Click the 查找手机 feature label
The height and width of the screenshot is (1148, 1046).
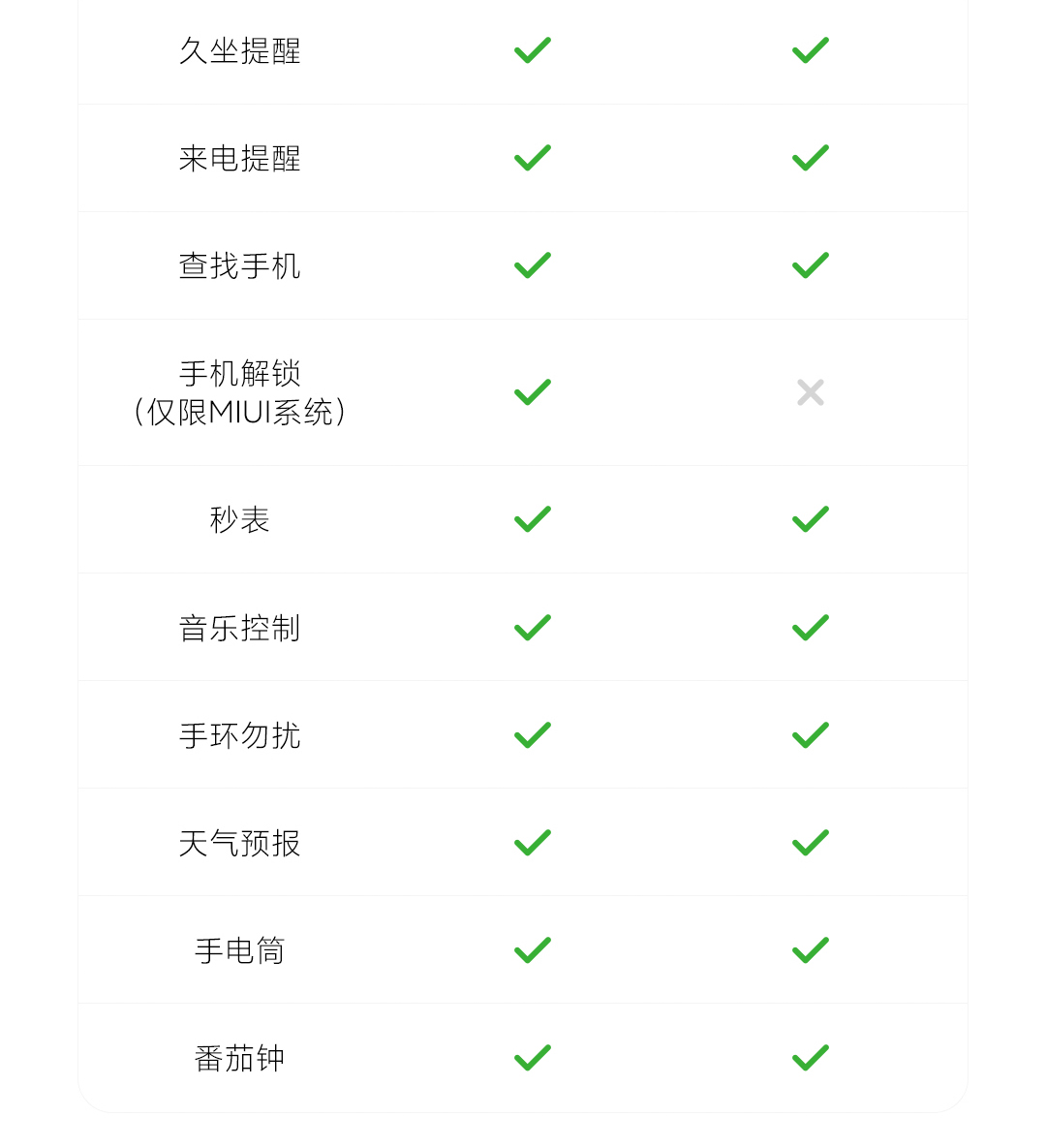coord(239,266)
